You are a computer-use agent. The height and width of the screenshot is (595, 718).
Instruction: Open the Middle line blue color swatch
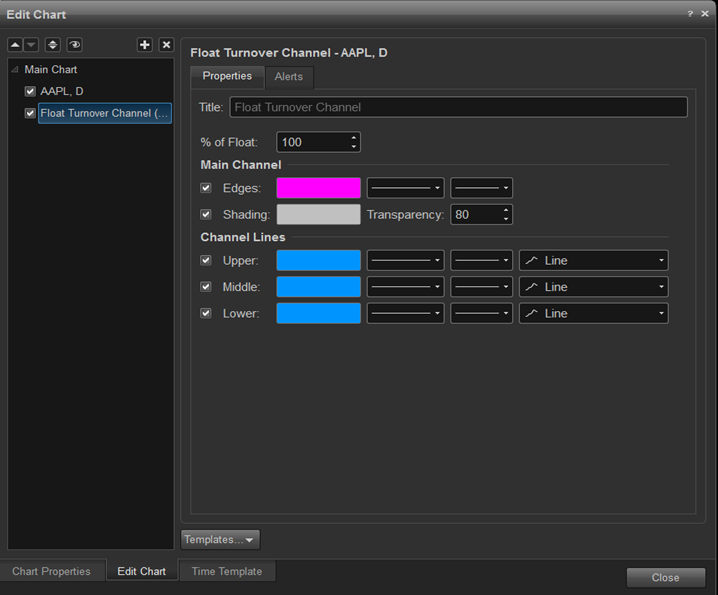pyautogui.click(x=318, y=287)
